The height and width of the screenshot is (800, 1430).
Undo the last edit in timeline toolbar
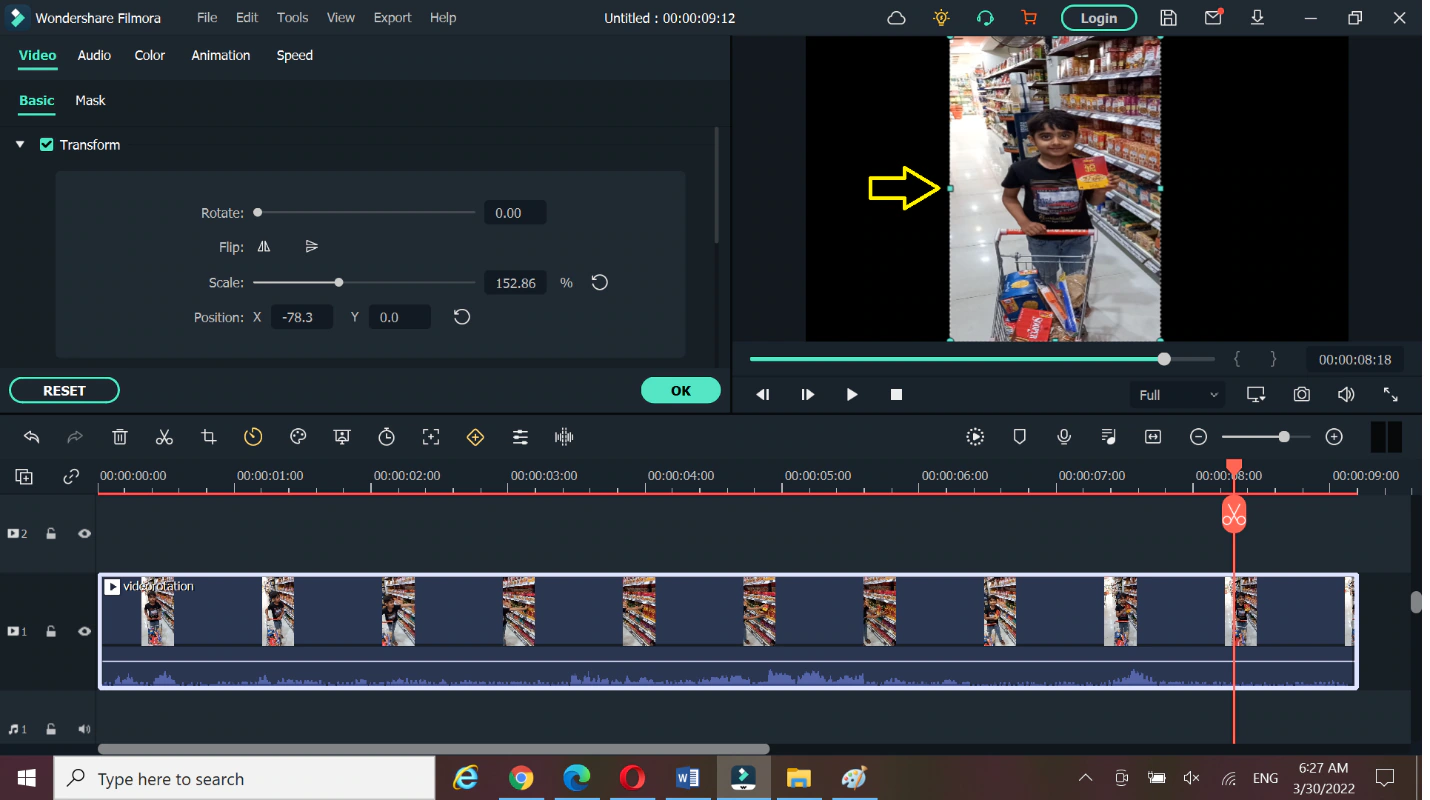pyautogui.click(x=32, y=437)
